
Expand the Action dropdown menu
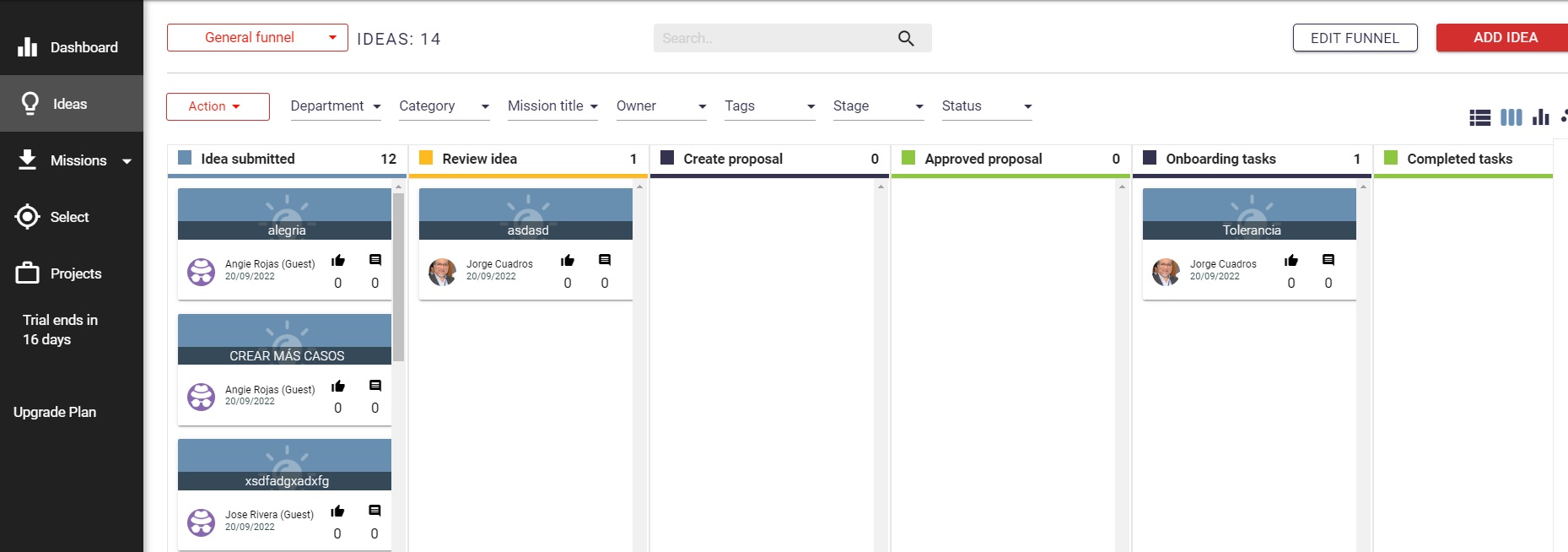pos(218,106)
